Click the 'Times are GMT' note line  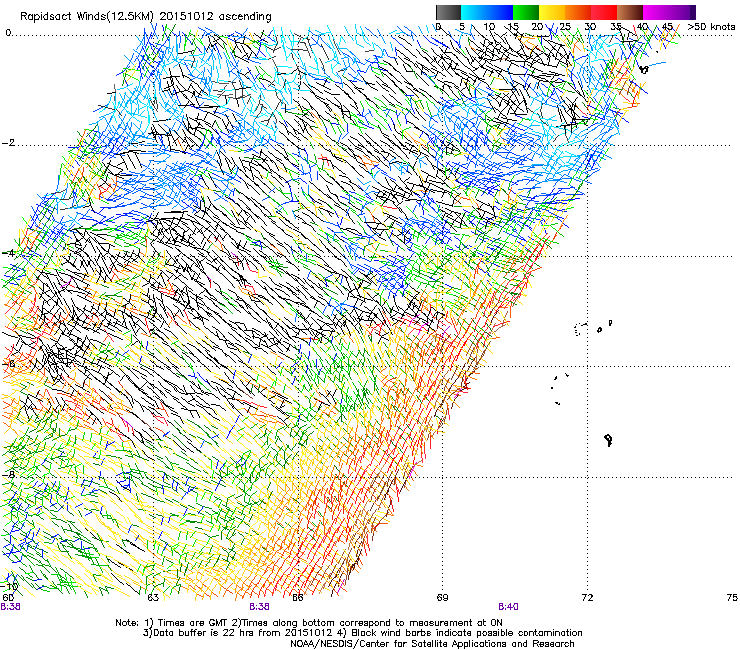[x=309, y=623]
